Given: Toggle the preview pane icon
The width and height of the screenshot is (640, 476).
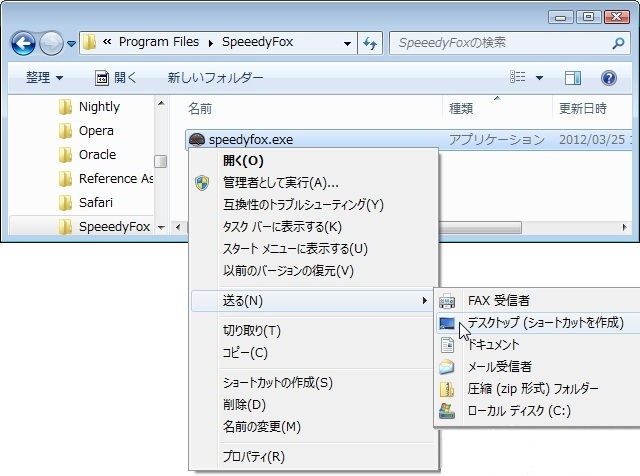Looking at the screenshot, I should [573, 78].
